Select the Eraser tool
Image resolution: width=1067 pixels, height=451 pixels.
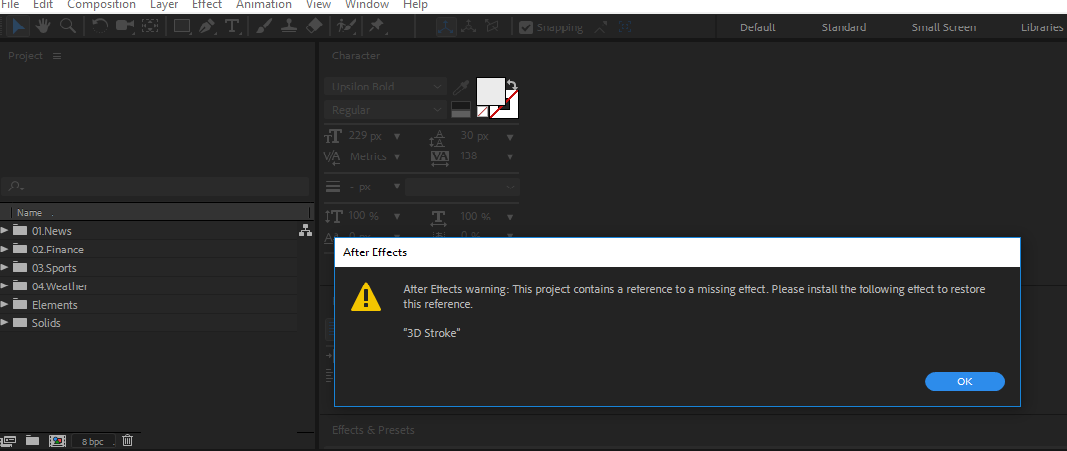(314, 27)
